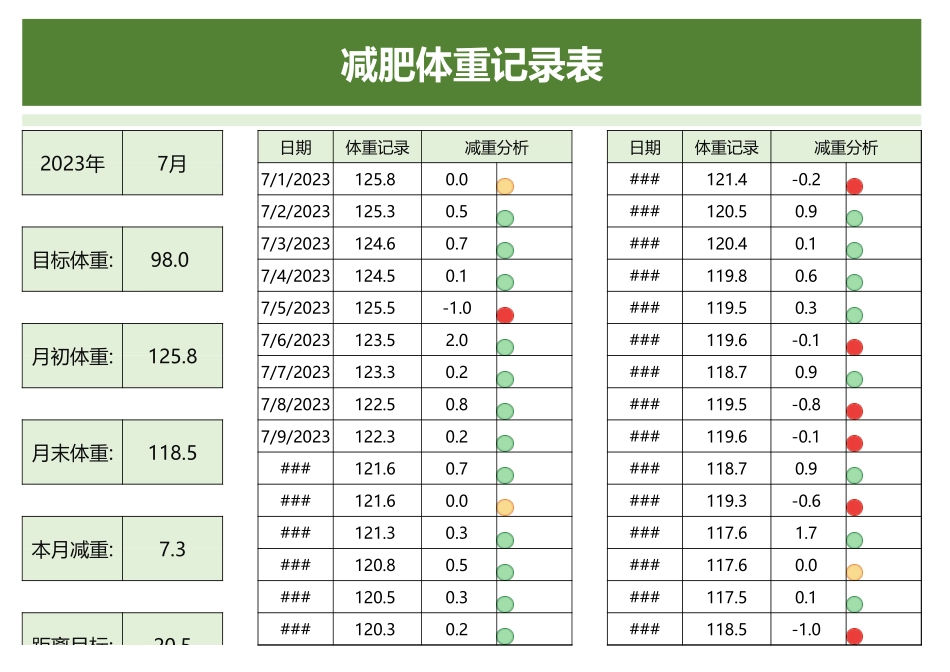This screenshot has width=950, height=672.
Task: Click the green indicator in the 7/9/2023 row
Action: click(x=505, y=444)
